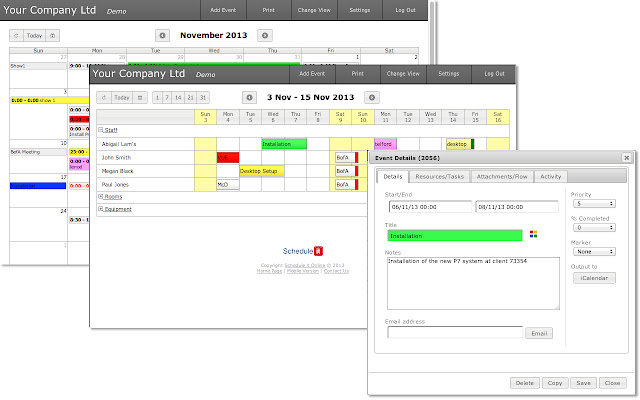Click the green Installation title field

[x=455, y=236]
